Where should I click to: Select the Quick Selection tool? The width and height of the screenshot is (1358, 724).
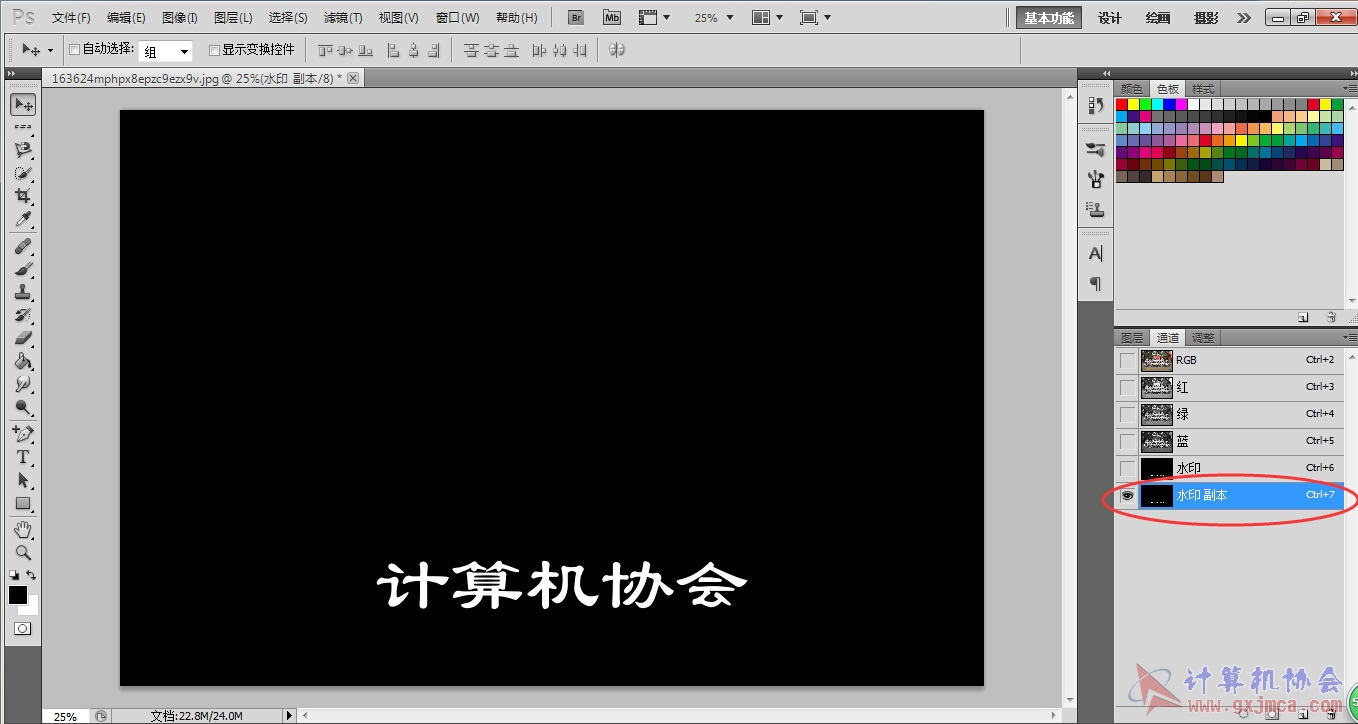[22, 173]
